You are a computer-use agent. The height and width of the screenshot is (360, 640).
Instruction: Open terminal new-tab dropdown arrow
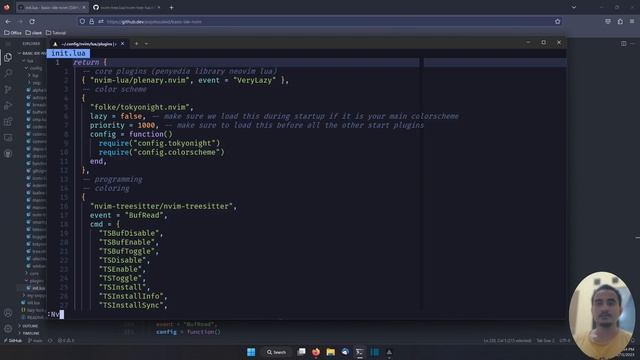pyautogui.click(x=147, y=44)
